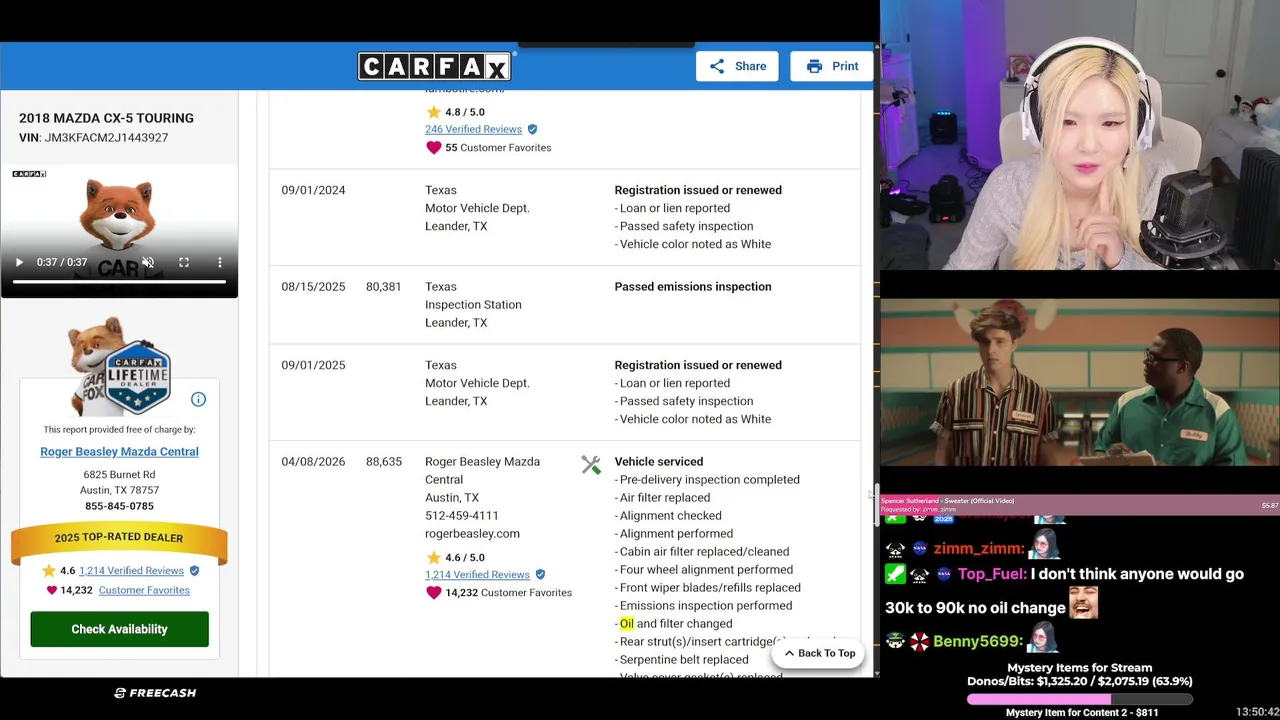Click Top_Fuel username in chat

992,574
